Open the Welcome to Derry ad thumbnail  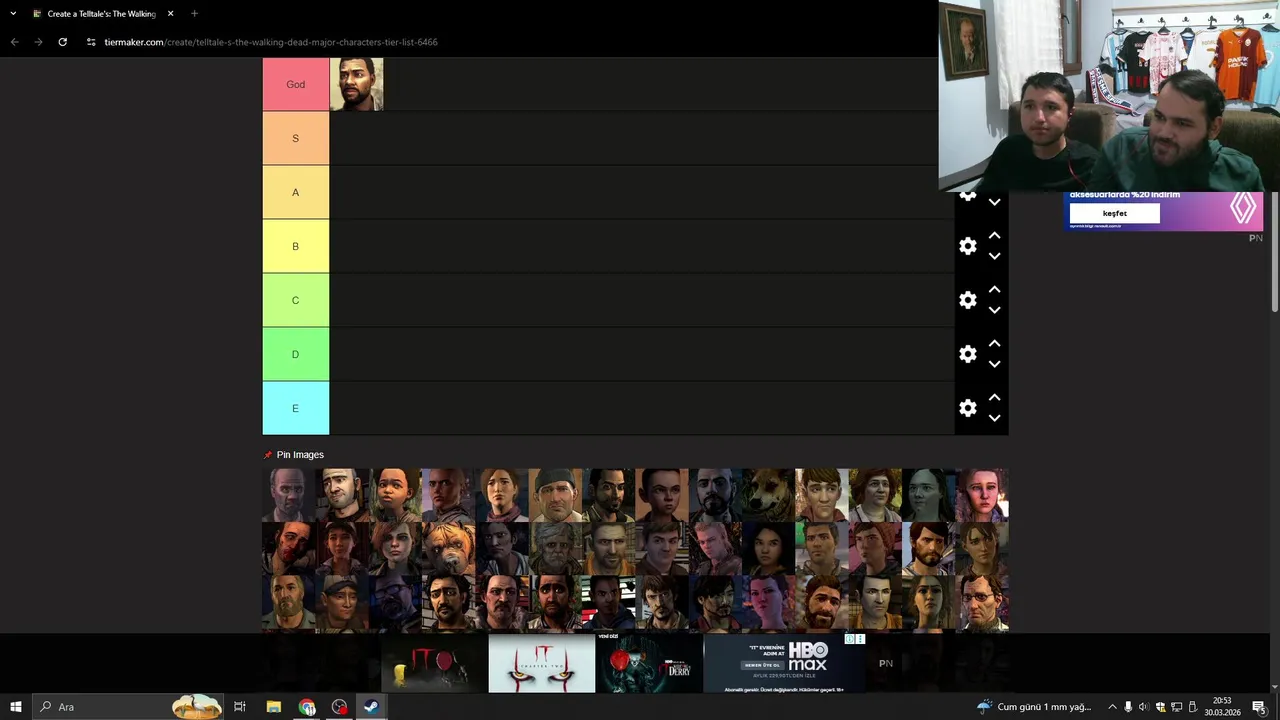click(649, 663)
